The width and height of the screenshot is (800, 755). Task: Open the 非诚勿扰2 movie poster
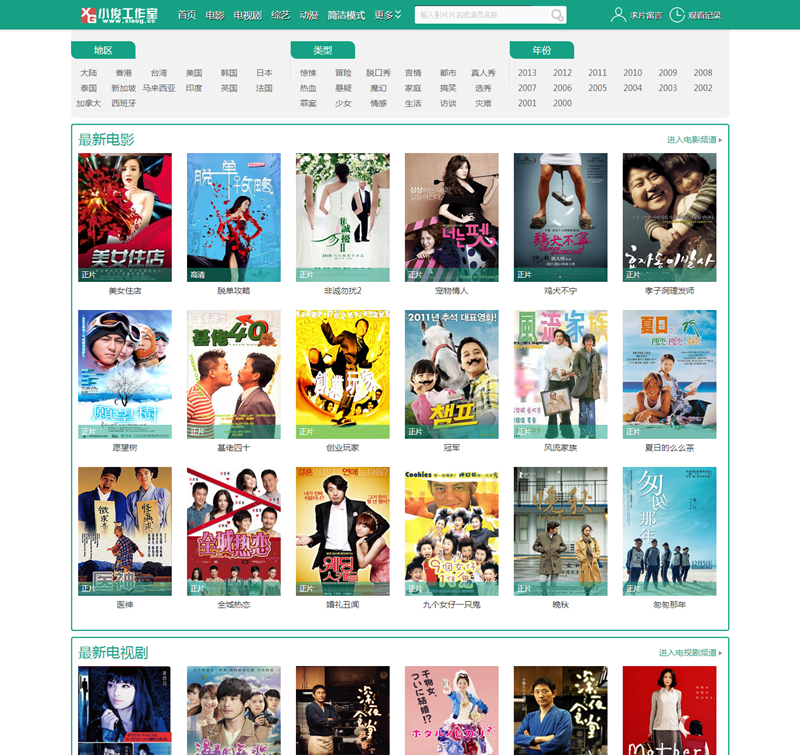click(343, 217)
